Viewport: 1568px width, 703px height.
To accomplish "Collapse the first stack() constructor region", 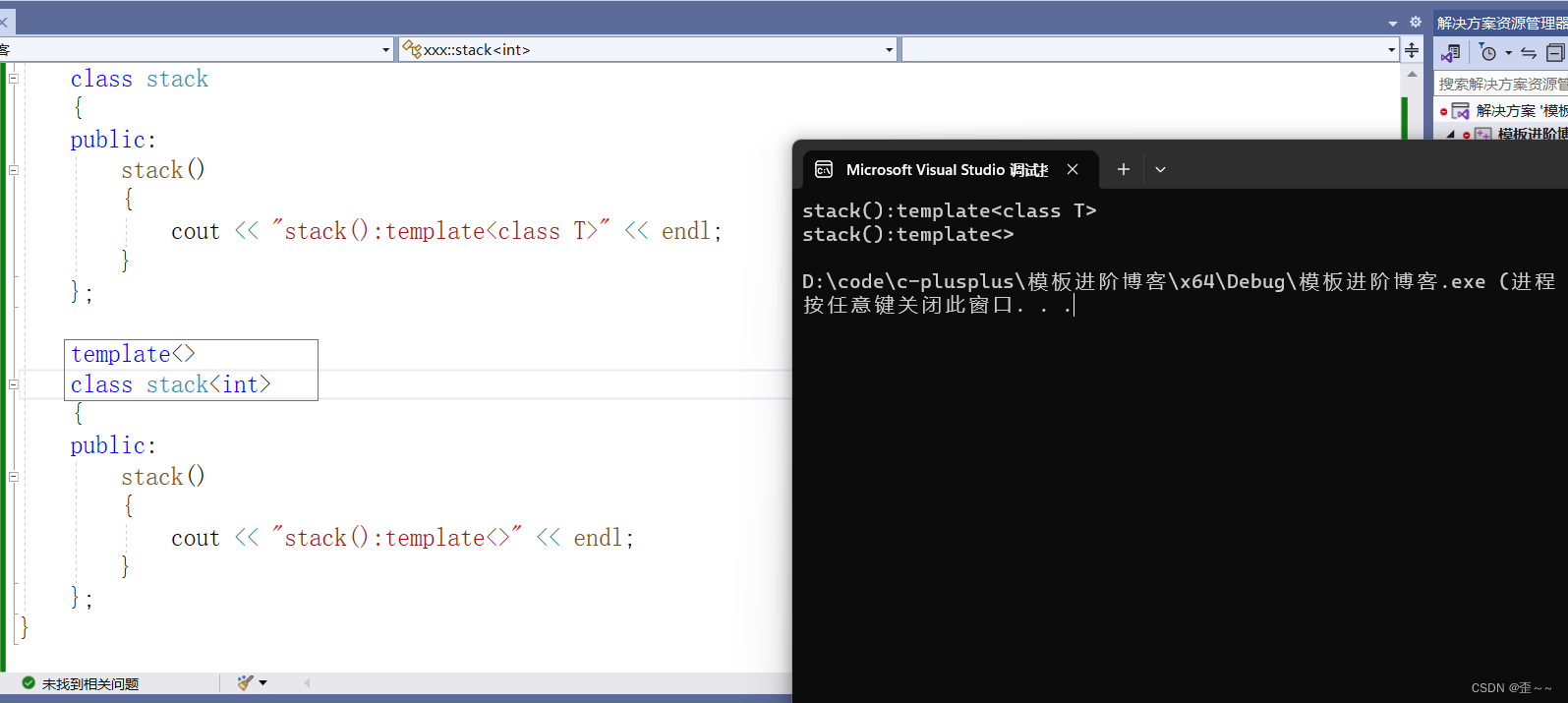I will (x=14, y=170).
